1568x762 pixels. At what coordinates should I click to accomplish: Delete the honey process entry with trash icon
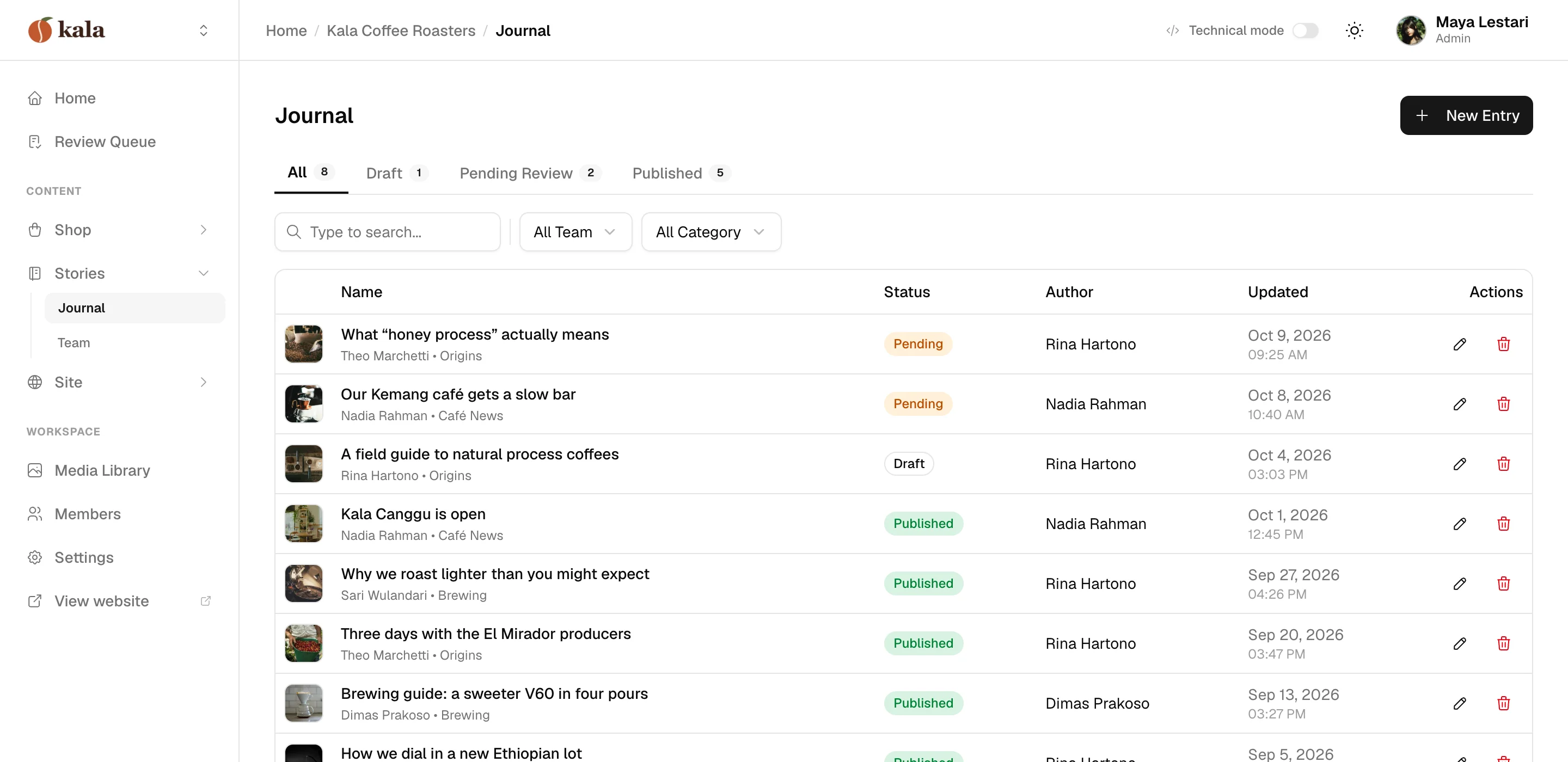click(1503, 345)
